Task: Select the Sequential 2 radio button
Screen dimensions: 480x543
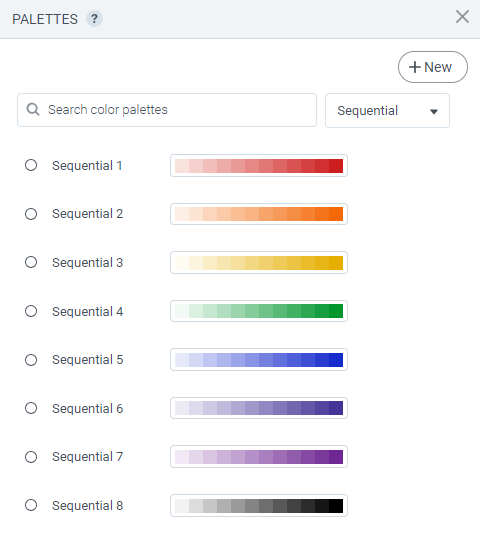Action: (x=31, y=214)
